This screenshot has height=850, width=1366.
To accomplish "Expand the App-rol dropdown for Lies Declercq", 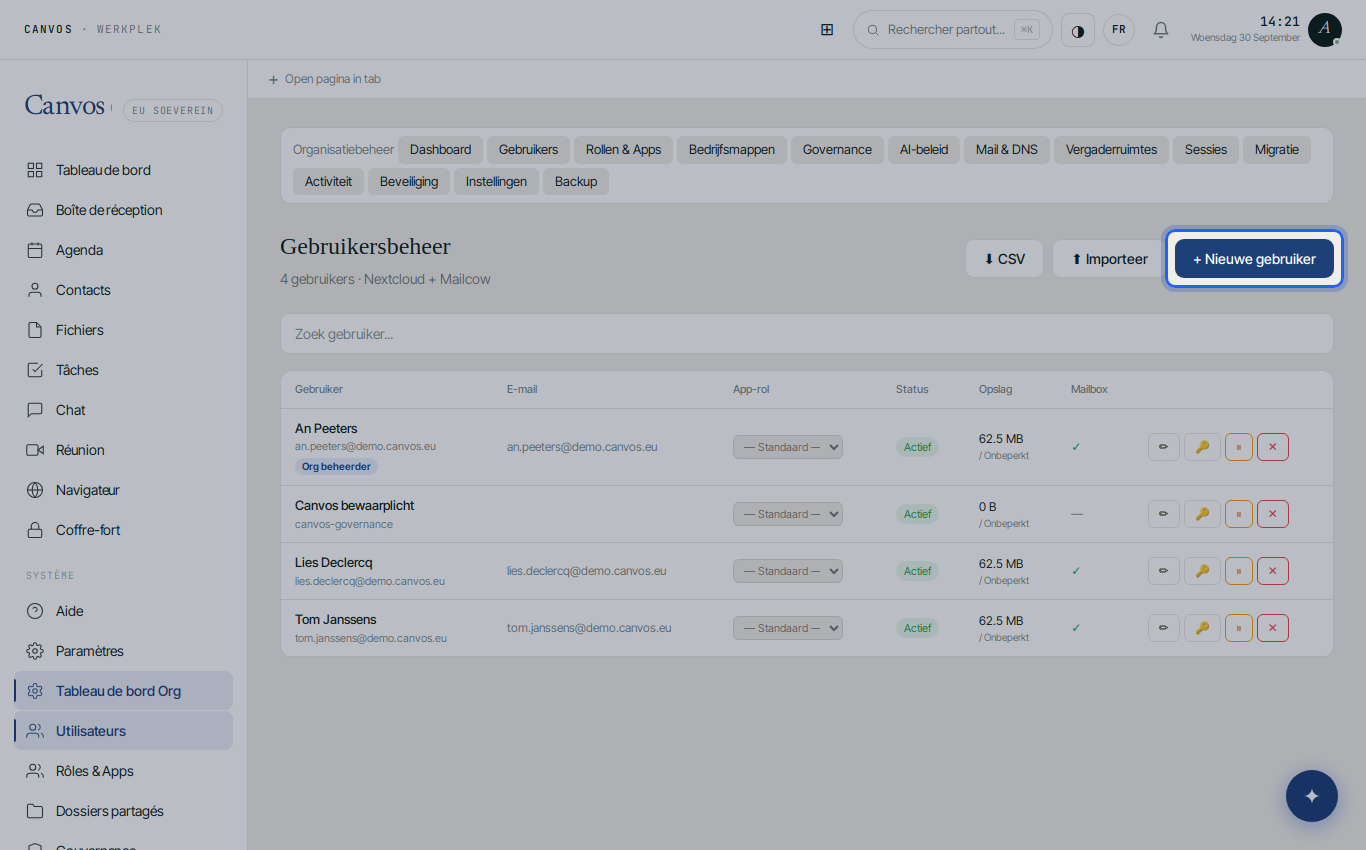I will [x=788, y=571].
